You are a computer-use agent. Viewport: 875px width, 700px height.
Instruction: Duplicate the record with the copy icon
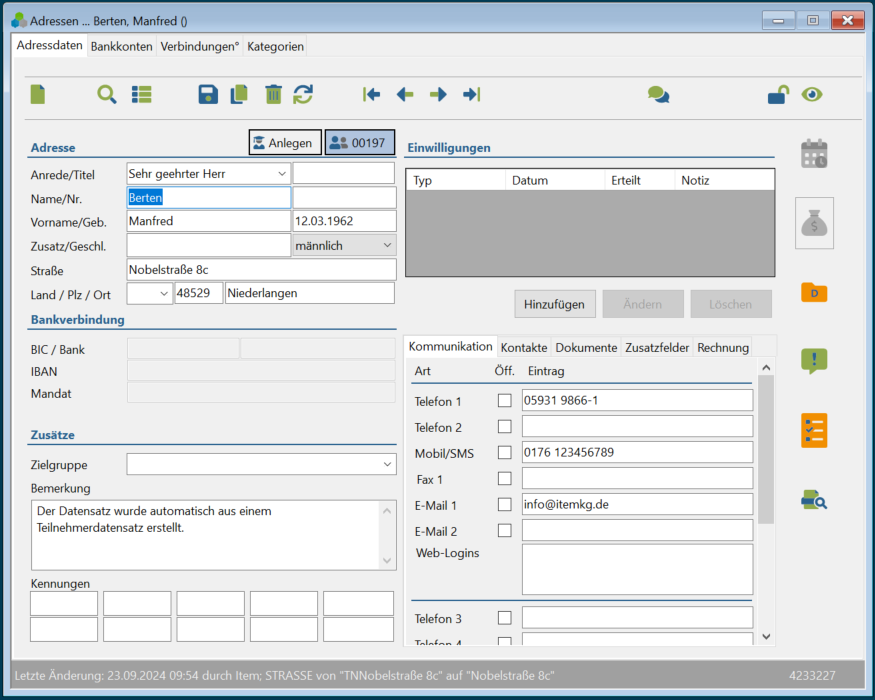[239, 94]
